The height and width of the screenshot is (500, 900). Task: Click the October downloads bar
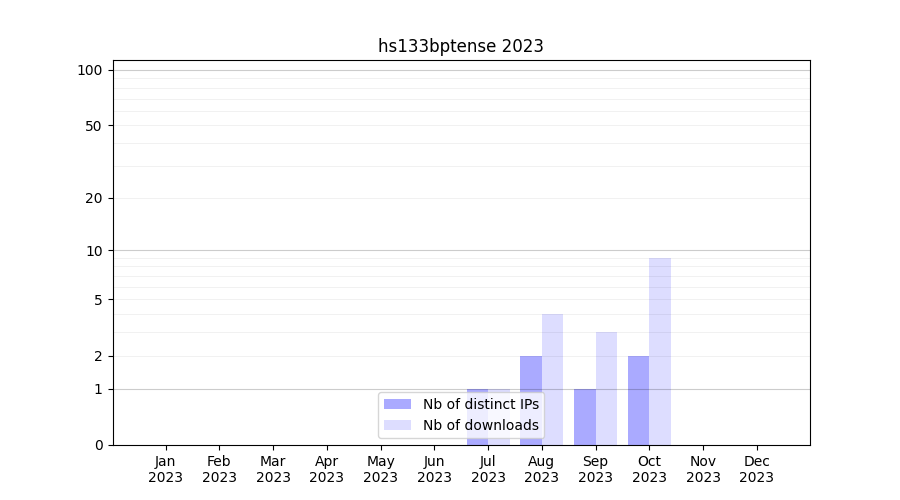660,351
